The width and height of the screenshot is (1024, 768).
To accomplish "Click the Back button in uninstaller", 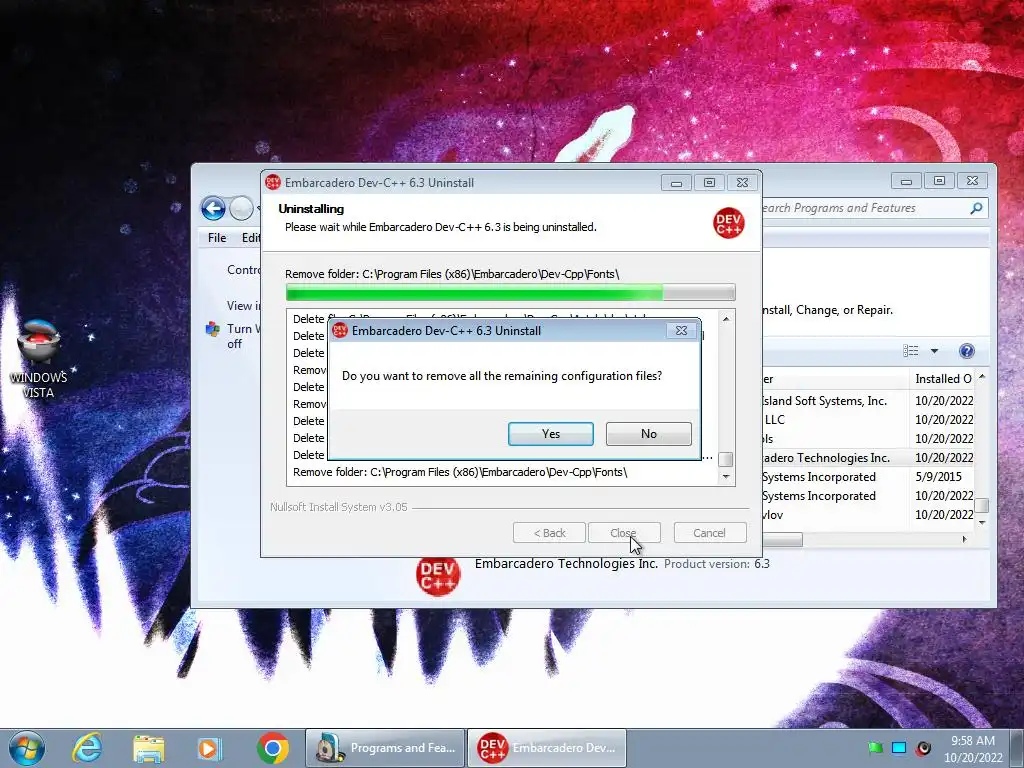I will (x=549, y=533).
